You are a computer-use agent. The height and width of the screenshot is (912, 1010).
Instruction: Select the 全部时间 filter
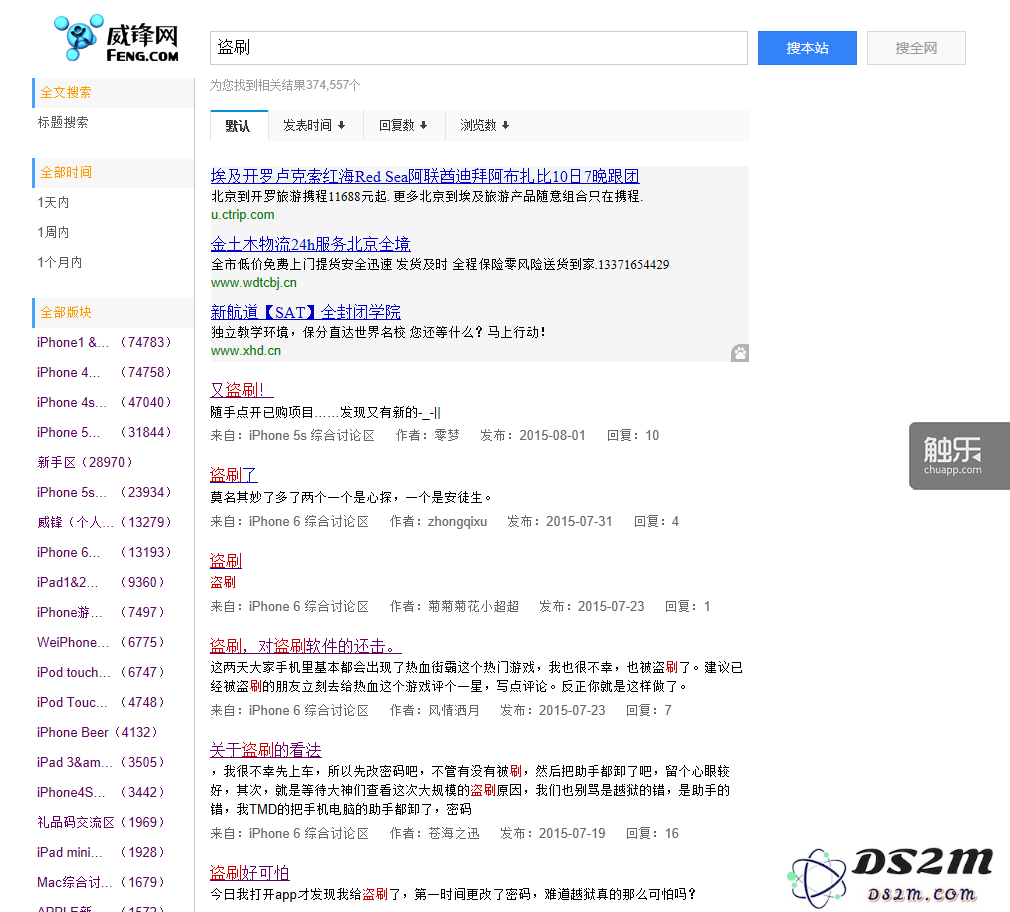(x=66, y=173)
